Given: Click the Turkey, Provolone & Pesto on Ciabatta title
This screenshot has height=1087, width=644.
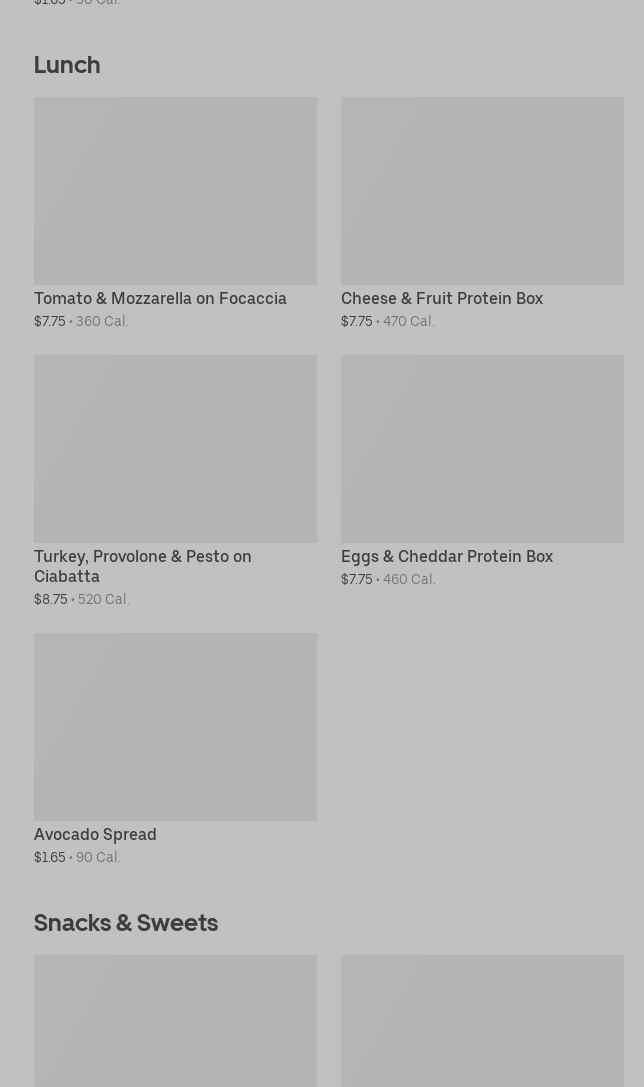Looking at the screenshot, I should pos(142,566).
